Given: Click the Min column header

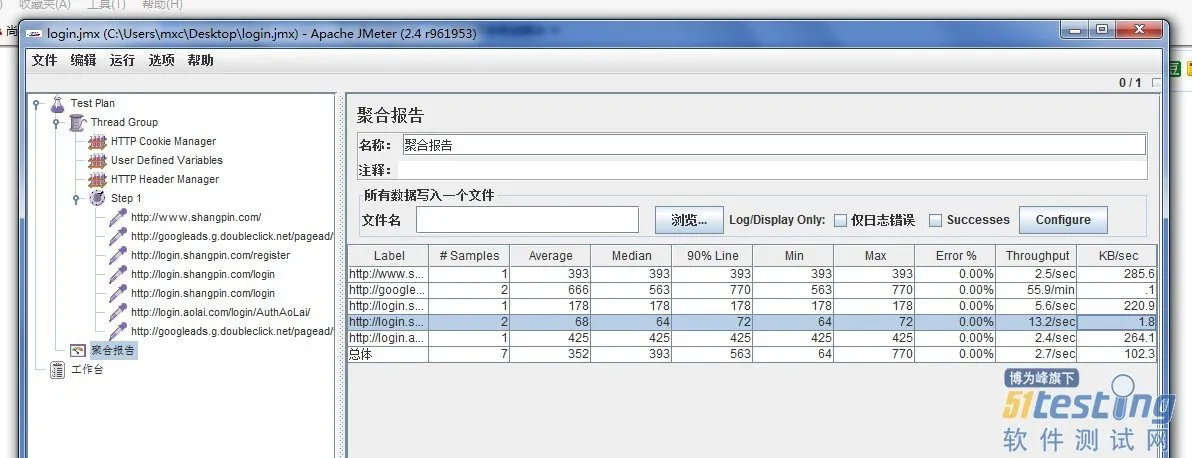Looking at the screenshot, I should coord(794,256).
